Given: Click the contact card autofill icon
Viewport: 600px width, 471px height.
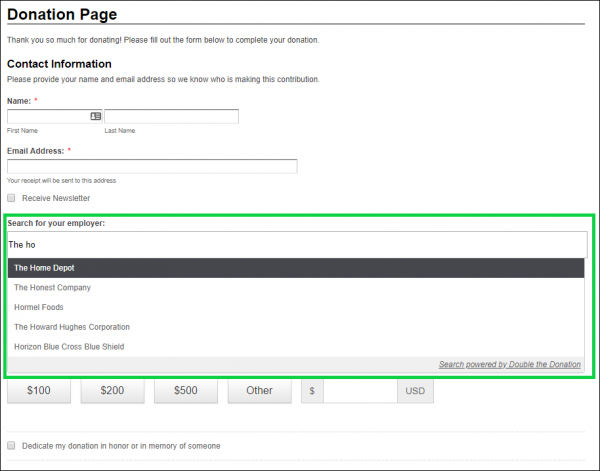Looking at the screenshot, I should pyautogui.click(x=96, y=116).
